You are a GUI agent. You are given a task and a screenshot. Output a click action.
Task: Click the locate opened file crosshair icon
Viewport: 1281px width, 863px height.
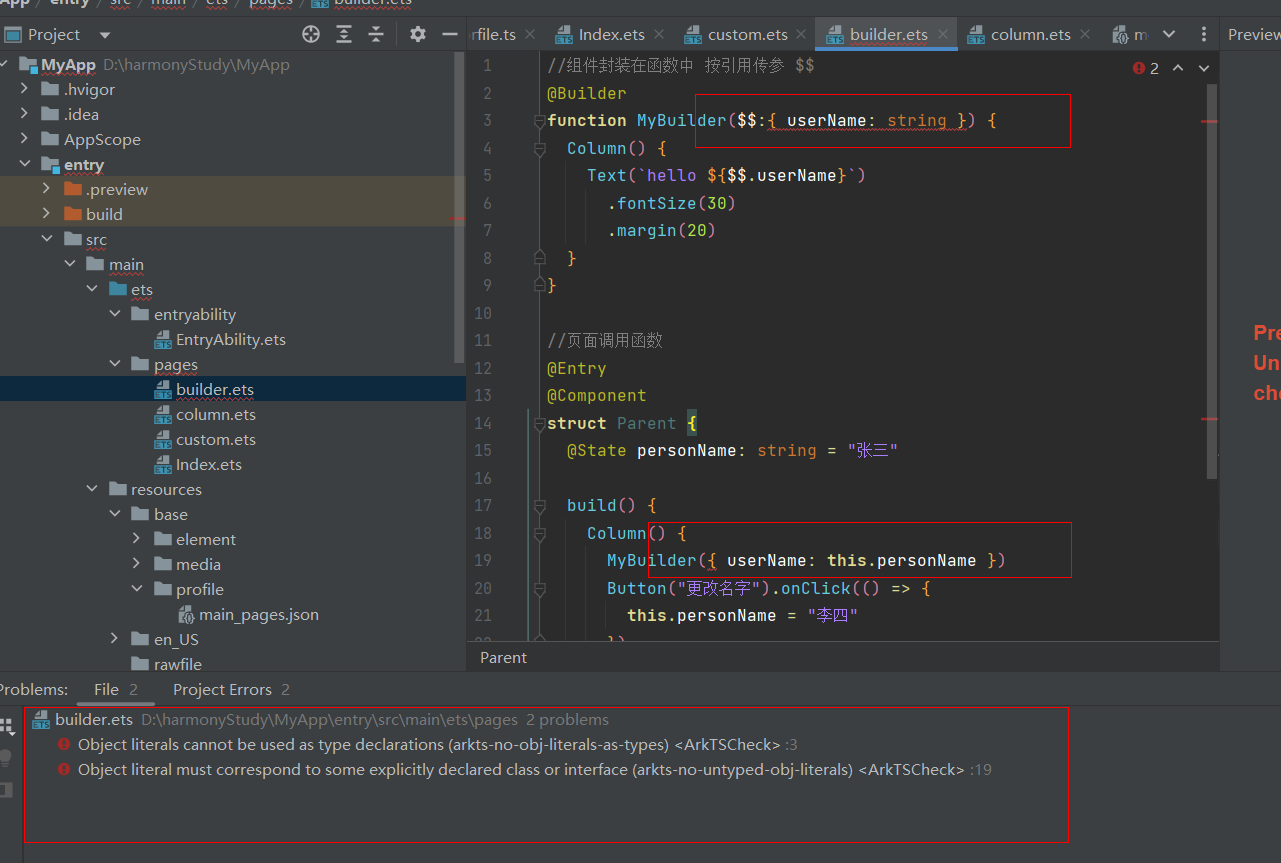(311, 34)
